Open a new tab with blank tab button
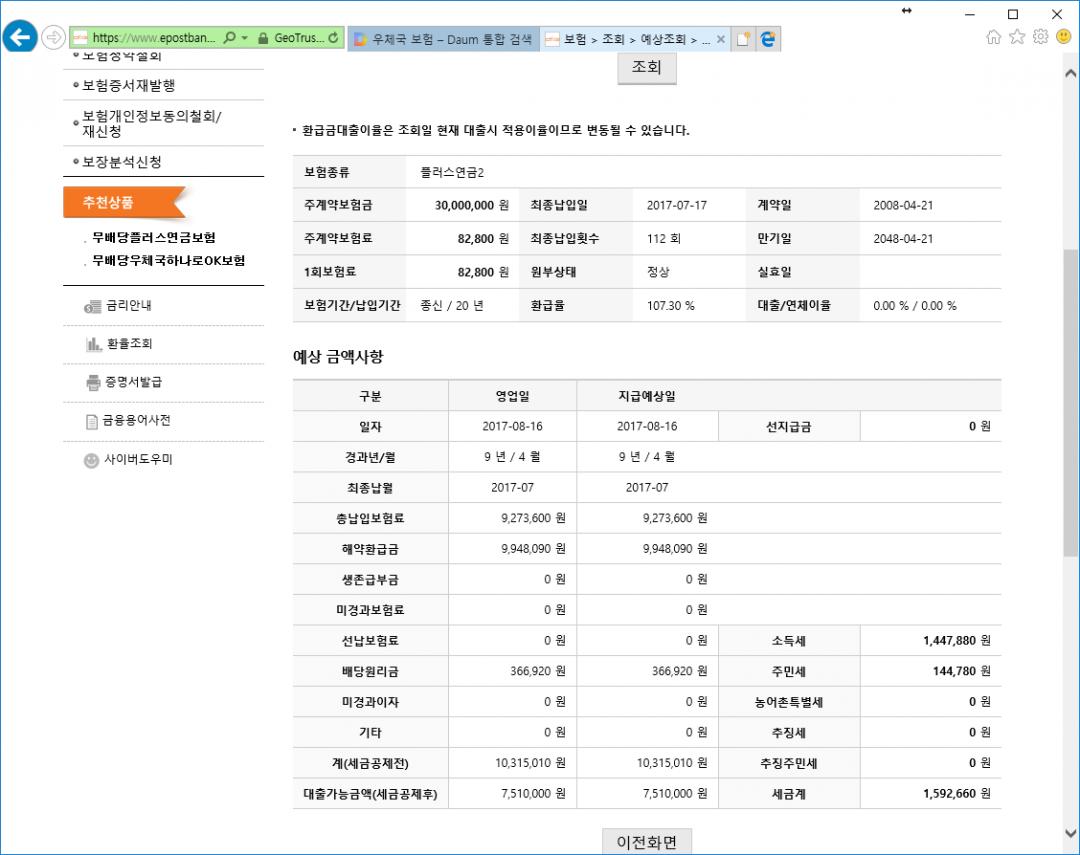1080x855 pixels. 743,39
